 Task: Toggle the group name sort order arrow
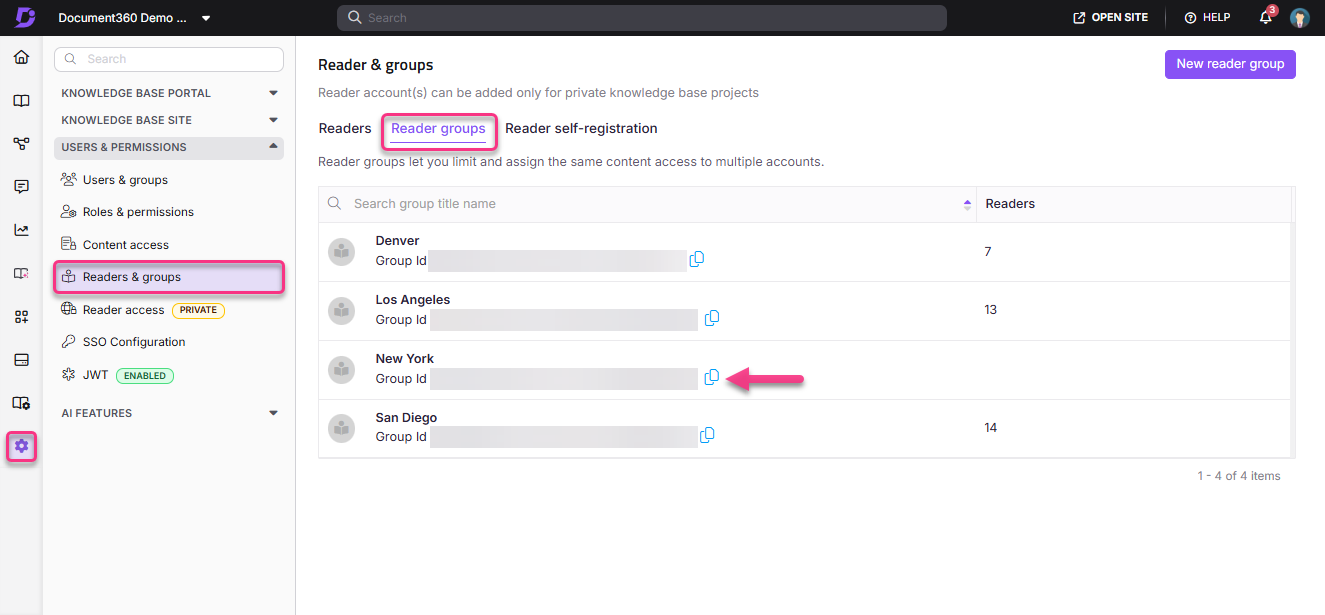click(x=967, y=203)
